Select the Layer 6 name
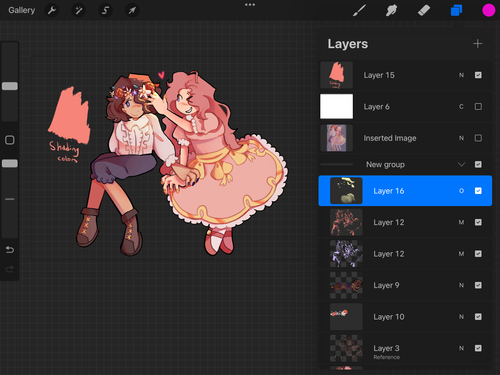 tap(377, 107)
